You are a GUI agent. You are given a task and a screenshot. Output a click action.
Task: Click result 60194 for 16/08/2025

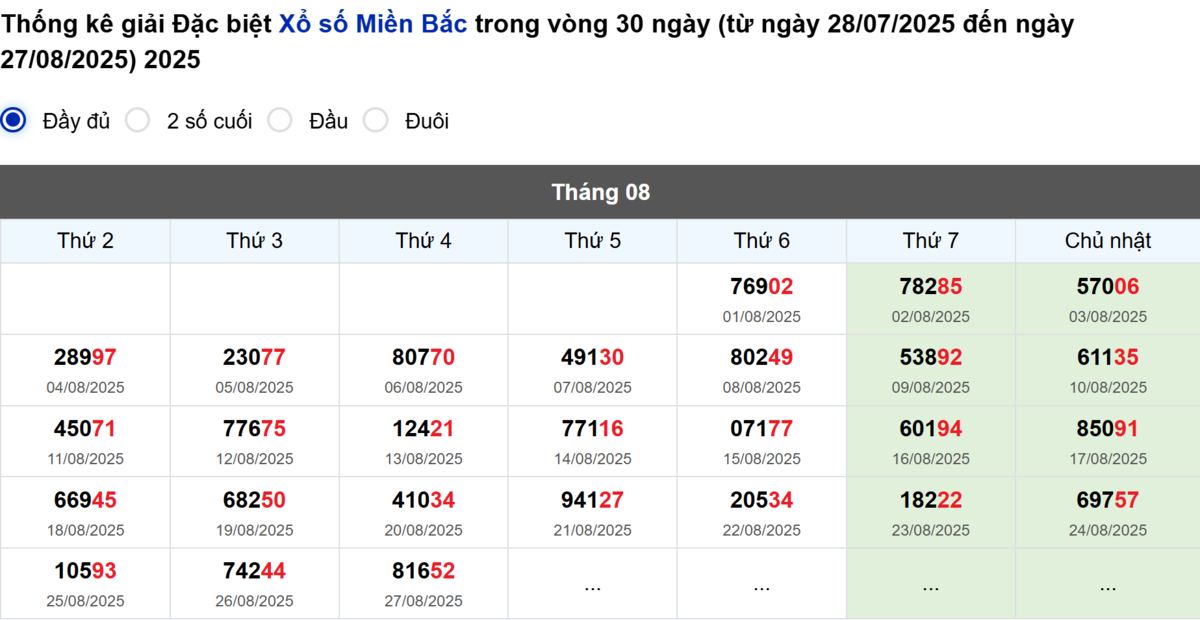pyautogui.click(x=930, y=429)
